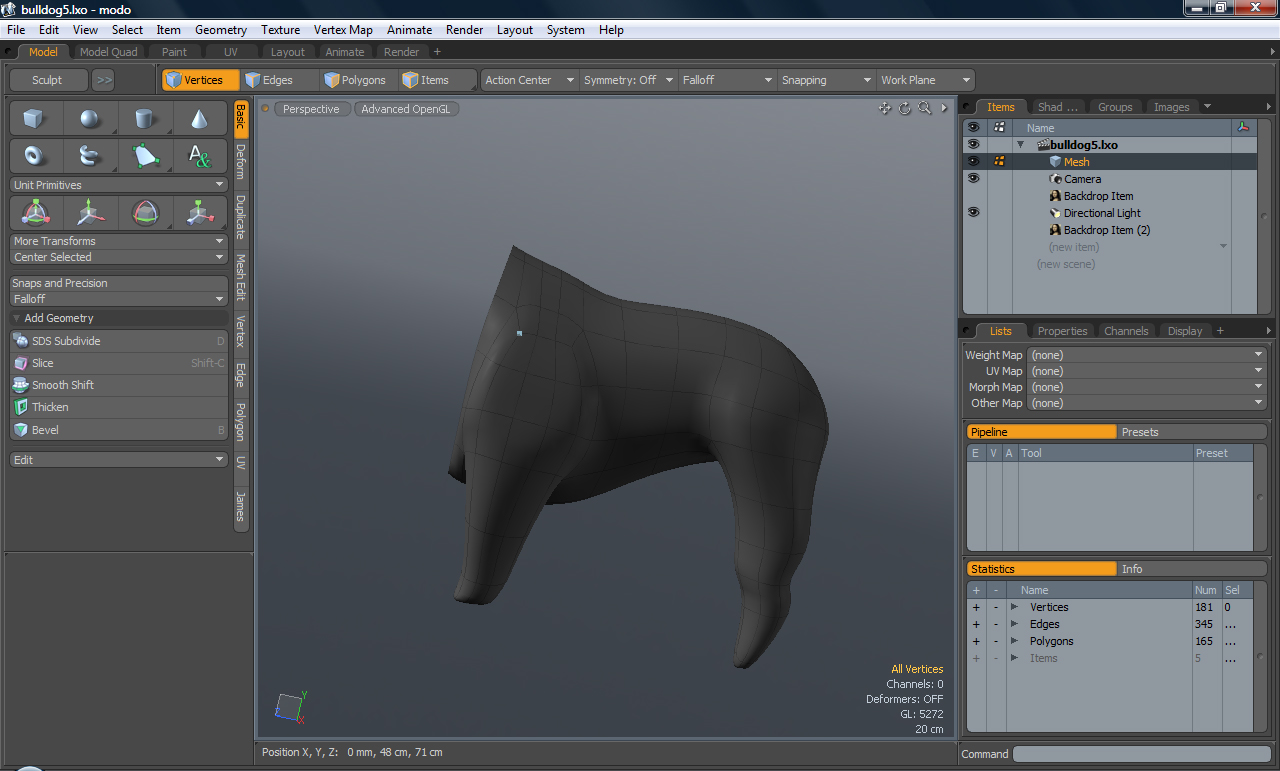Click the Info button beside Statistics
The image size is (1280, 771).
1191,569
